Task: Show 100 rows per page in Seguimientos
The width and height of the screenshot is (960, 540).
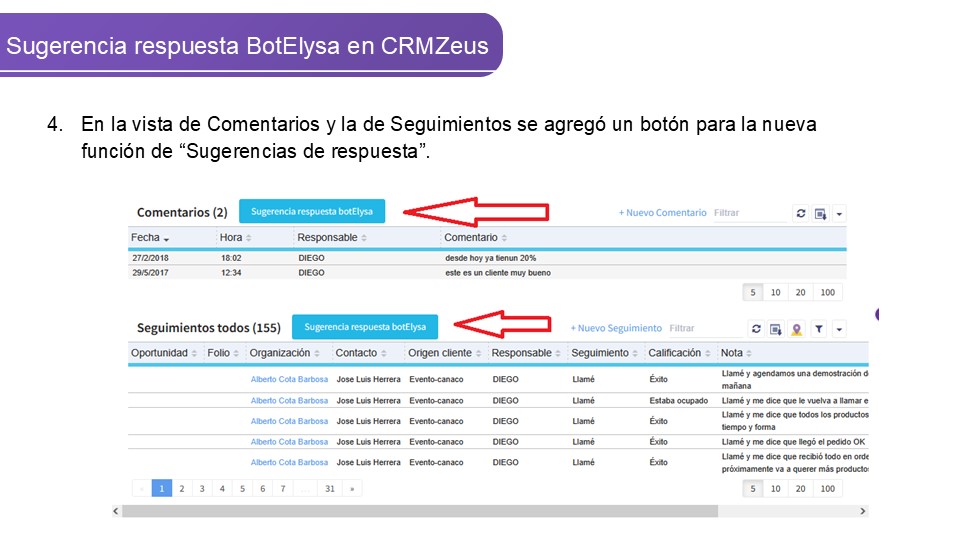Action: (827, 489)
